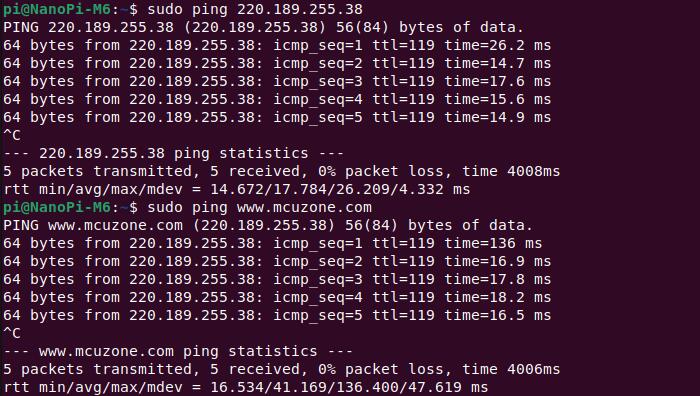
Task: Click rtt value 14.672/17.784/26.209/4.332
Action: (x=327, y=189)
